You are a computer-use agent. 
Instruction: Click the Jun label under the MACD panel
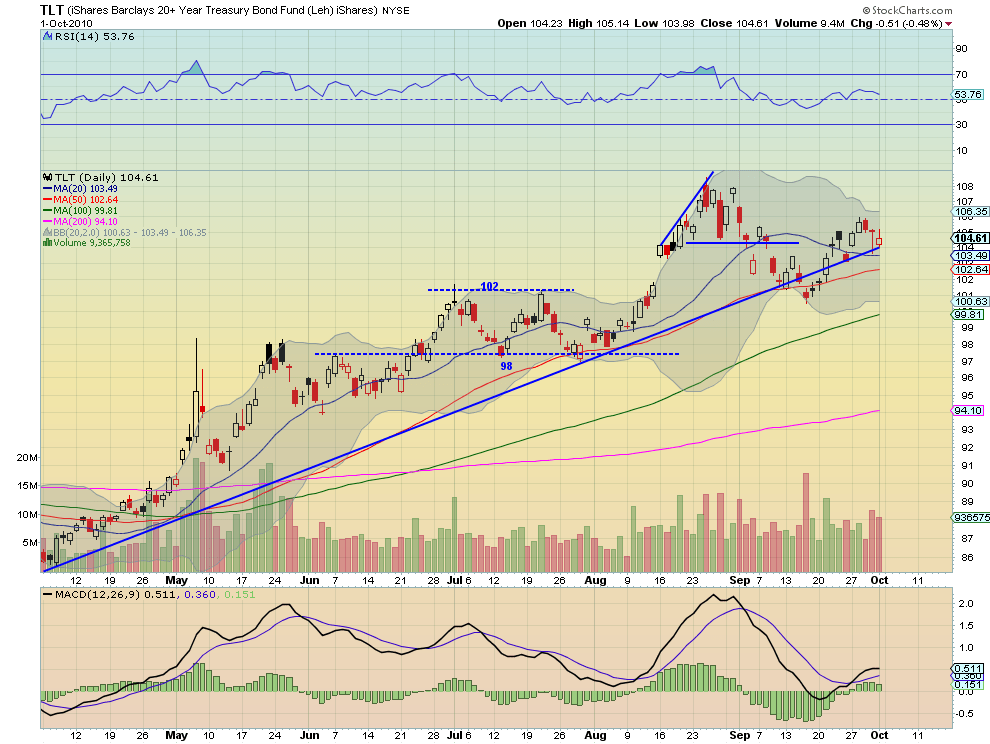click(309, 735)
